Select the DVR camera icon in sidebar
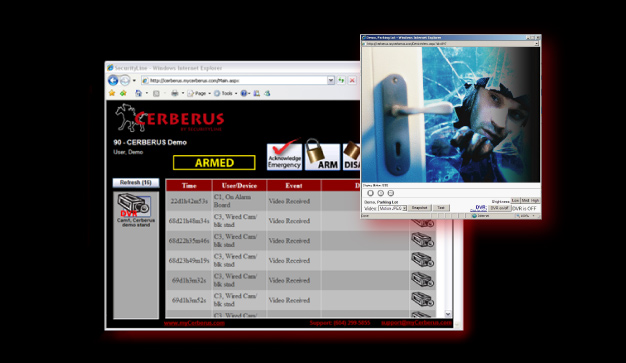Screen dimensions: 626x363 (x=134, y=204)
